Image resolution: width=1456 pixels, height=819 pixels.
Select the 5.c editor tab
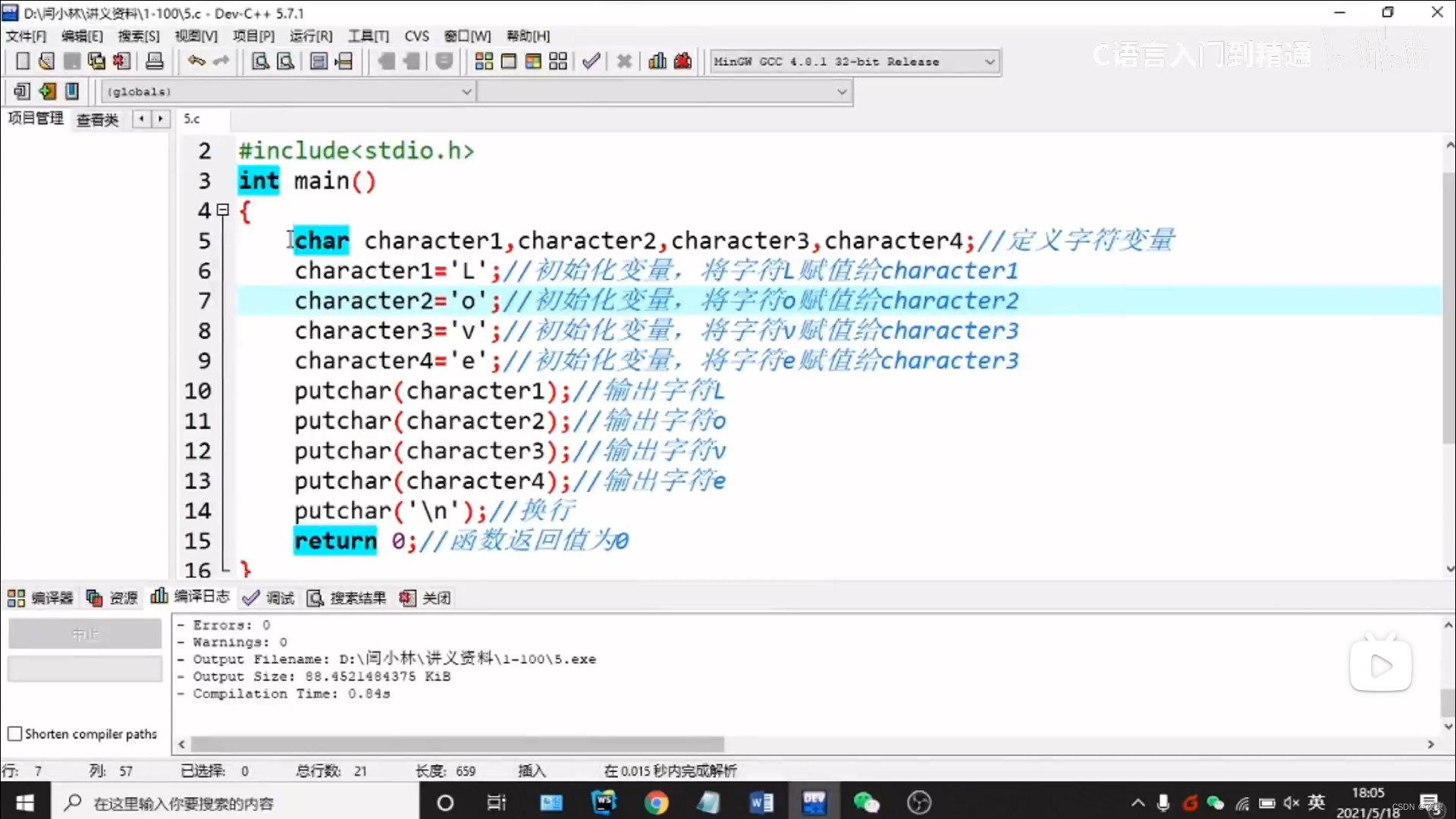193,119
